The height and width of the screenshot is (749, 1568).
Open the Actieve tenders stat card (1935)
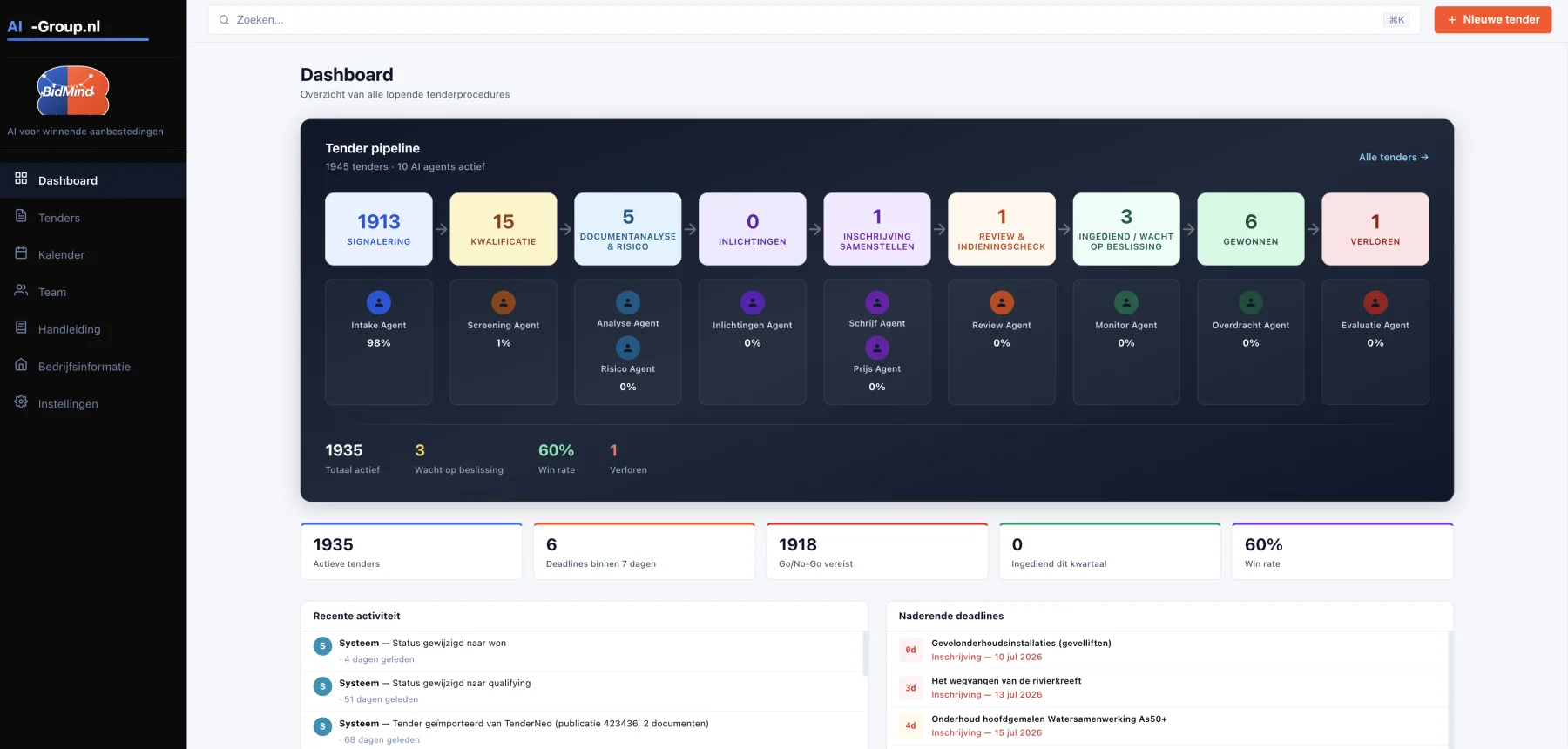click(x=411, y=551)
